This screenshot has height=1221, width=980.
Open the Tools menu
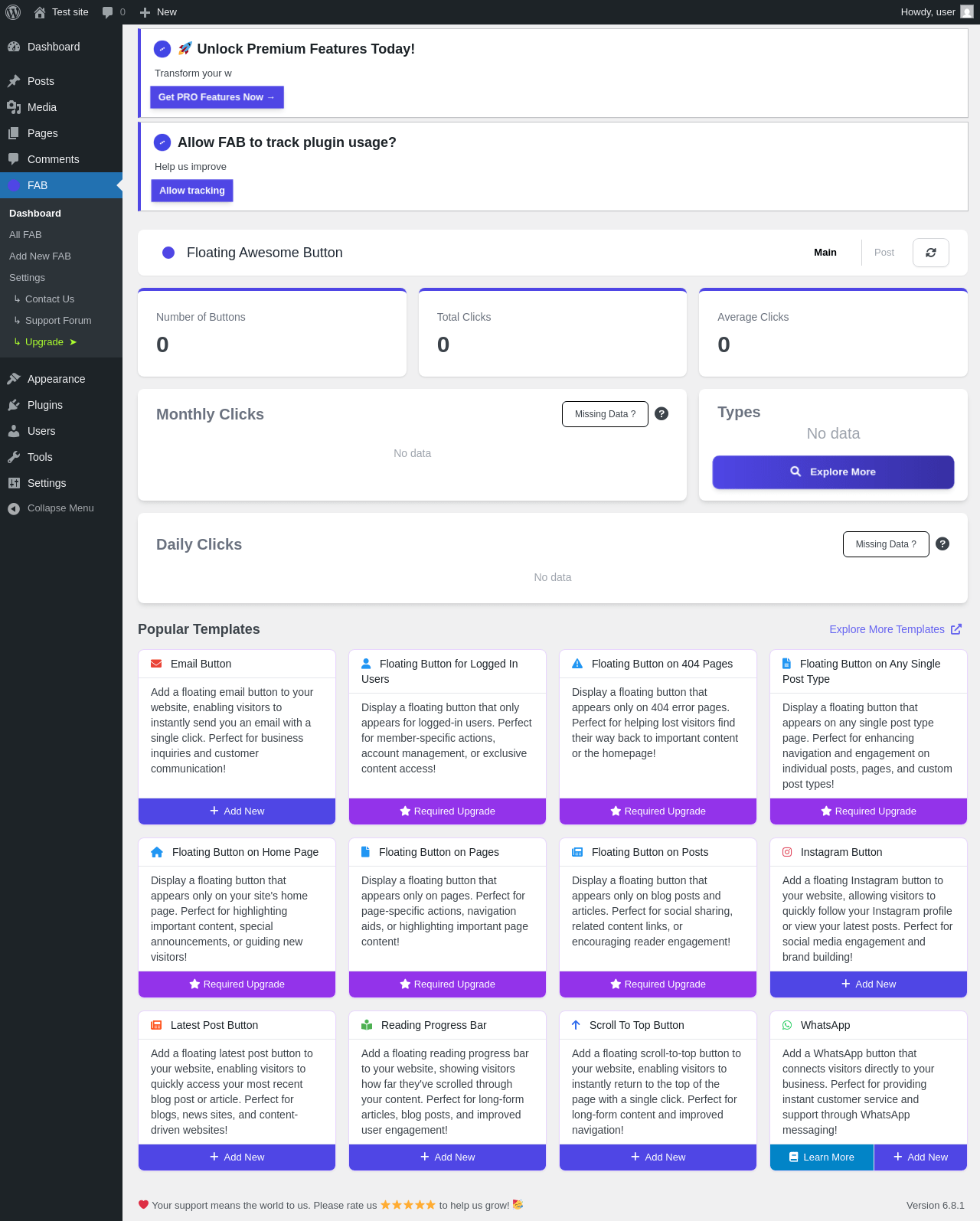pos(61,457)
